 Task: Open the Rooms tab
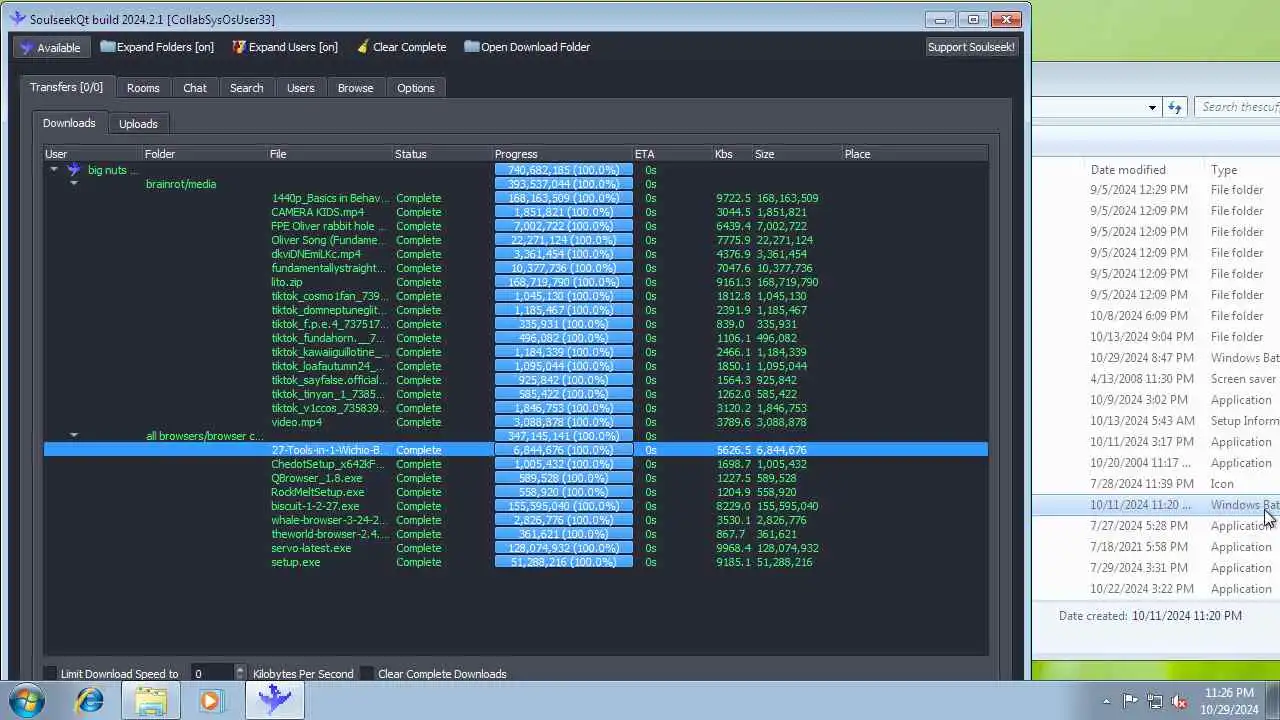[x=143, y=88]
